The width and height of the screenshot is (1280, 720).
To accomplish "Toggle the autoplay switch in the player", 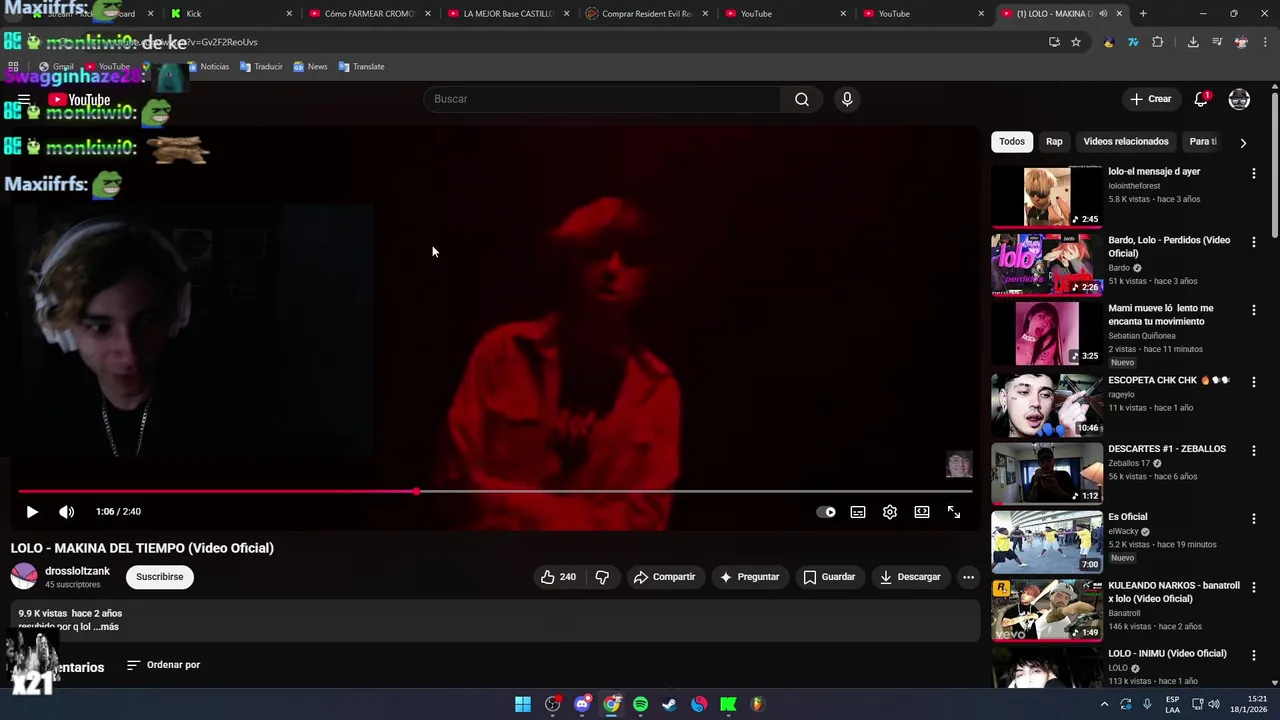I will (x=826, y=512).
